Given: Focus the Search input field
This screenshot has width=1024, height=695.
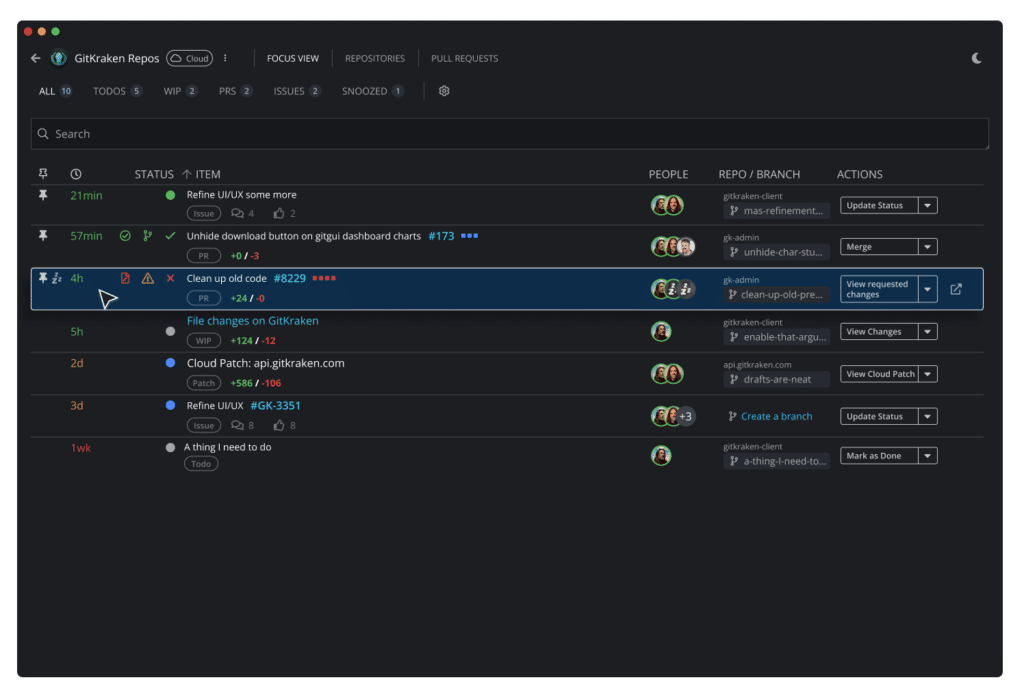Looking at the screenshot, I should [x=509, y=134].
